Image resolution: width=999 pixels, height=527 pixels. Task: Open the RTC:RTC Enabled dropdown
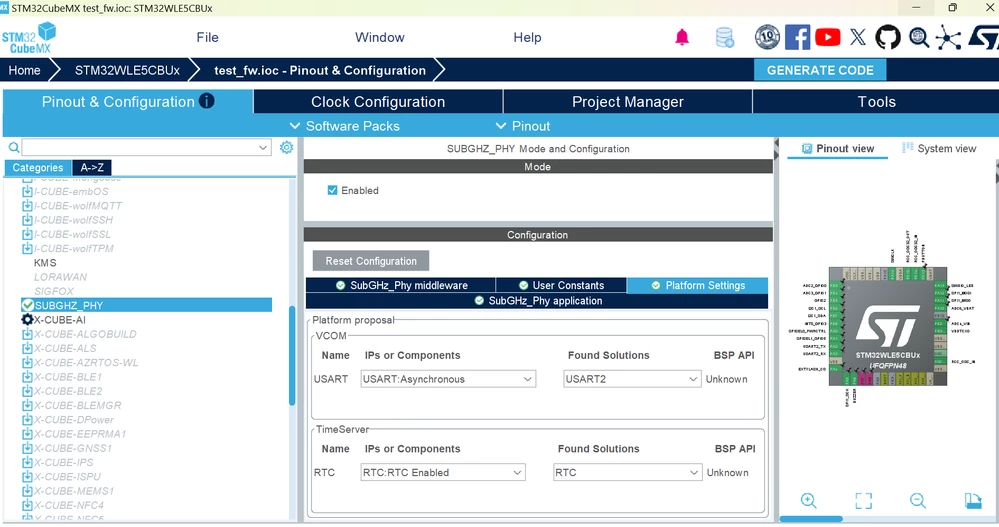pos(443,473)
